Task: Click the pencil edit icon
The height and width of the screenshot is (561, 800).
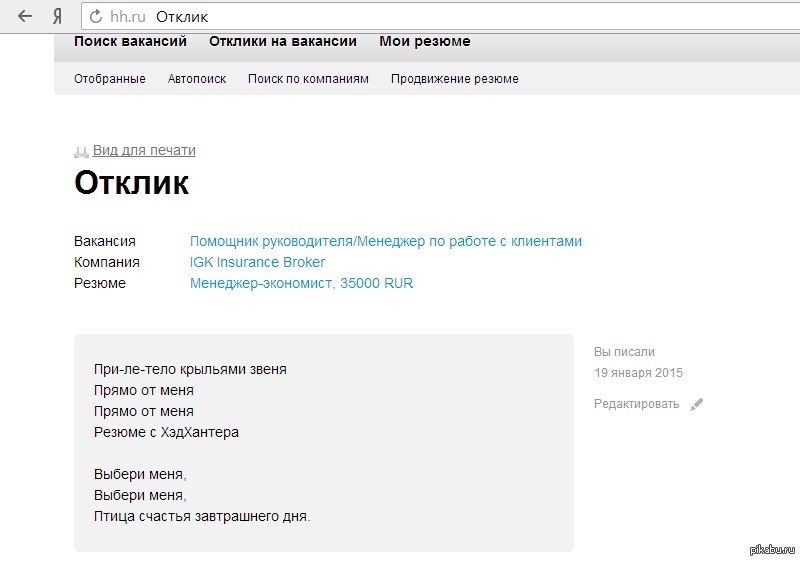Action: point(696,404)
